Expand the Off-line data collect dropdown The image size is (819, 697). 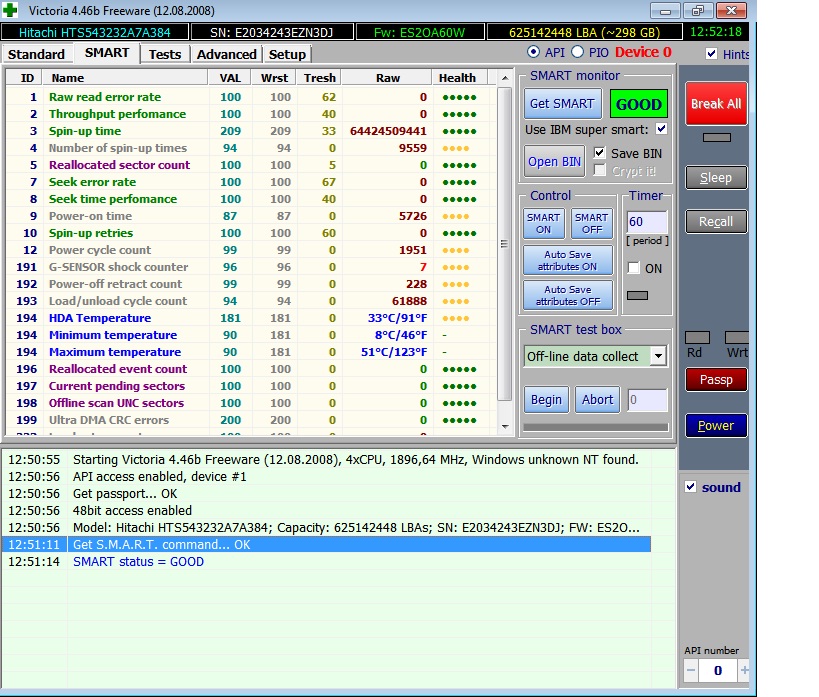pyautogui.click(x=657, y=356)
